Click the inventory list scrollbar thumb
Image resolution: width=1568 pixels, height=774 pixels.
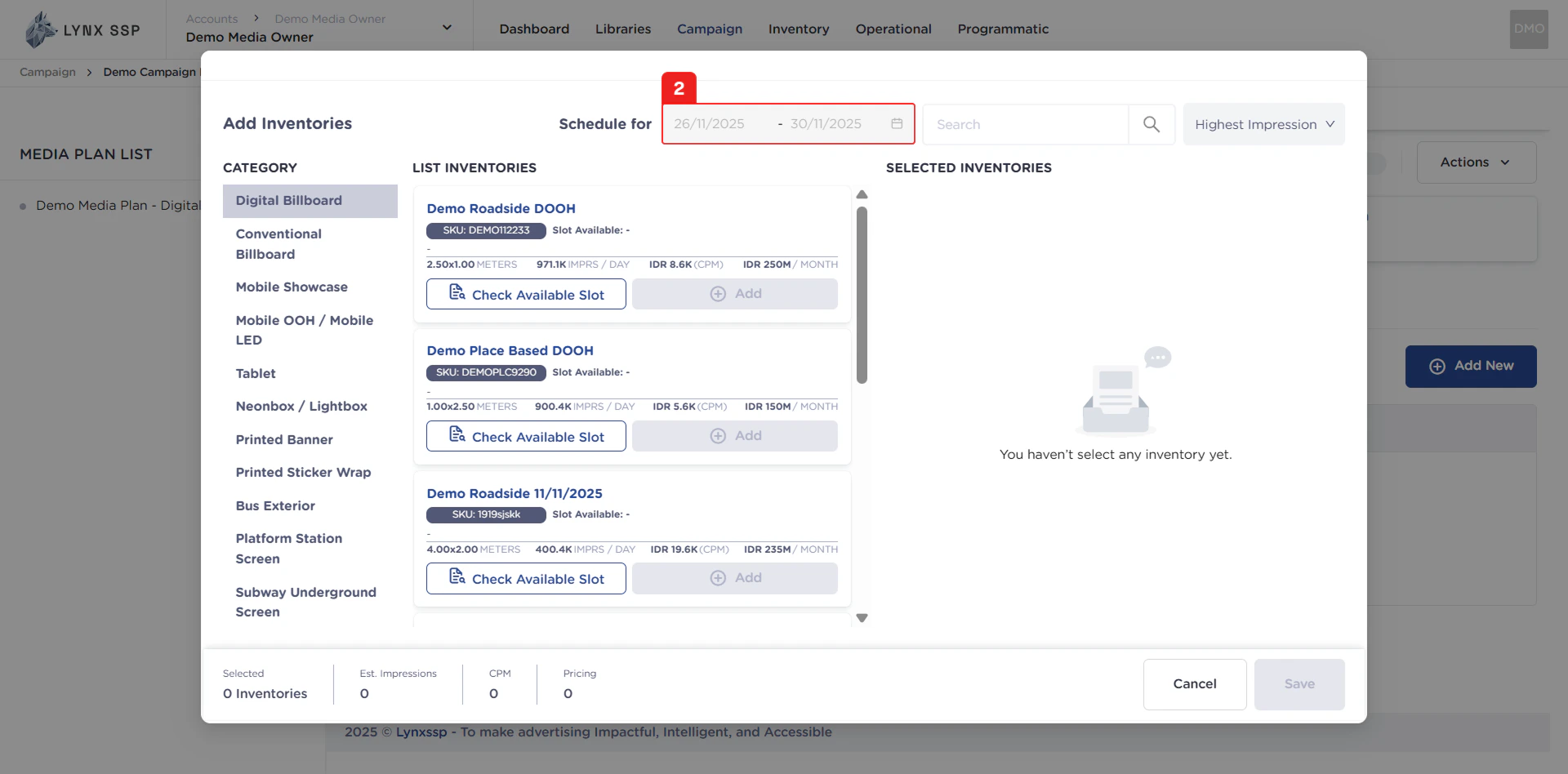[x=862, y=295]
